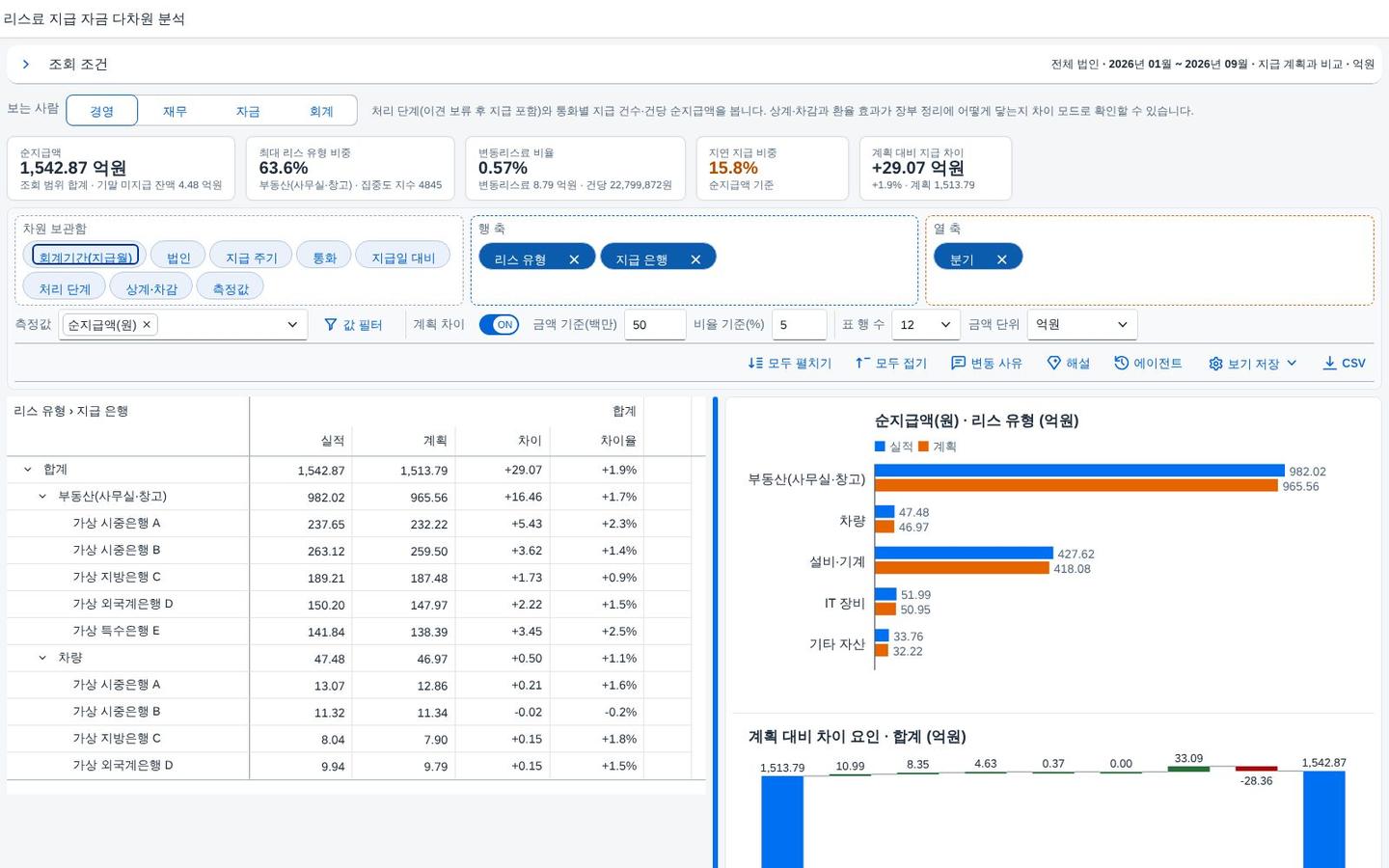Select the 측정값 dimension chip
This screenshot has height=868, width=1389.
(231, 286)
